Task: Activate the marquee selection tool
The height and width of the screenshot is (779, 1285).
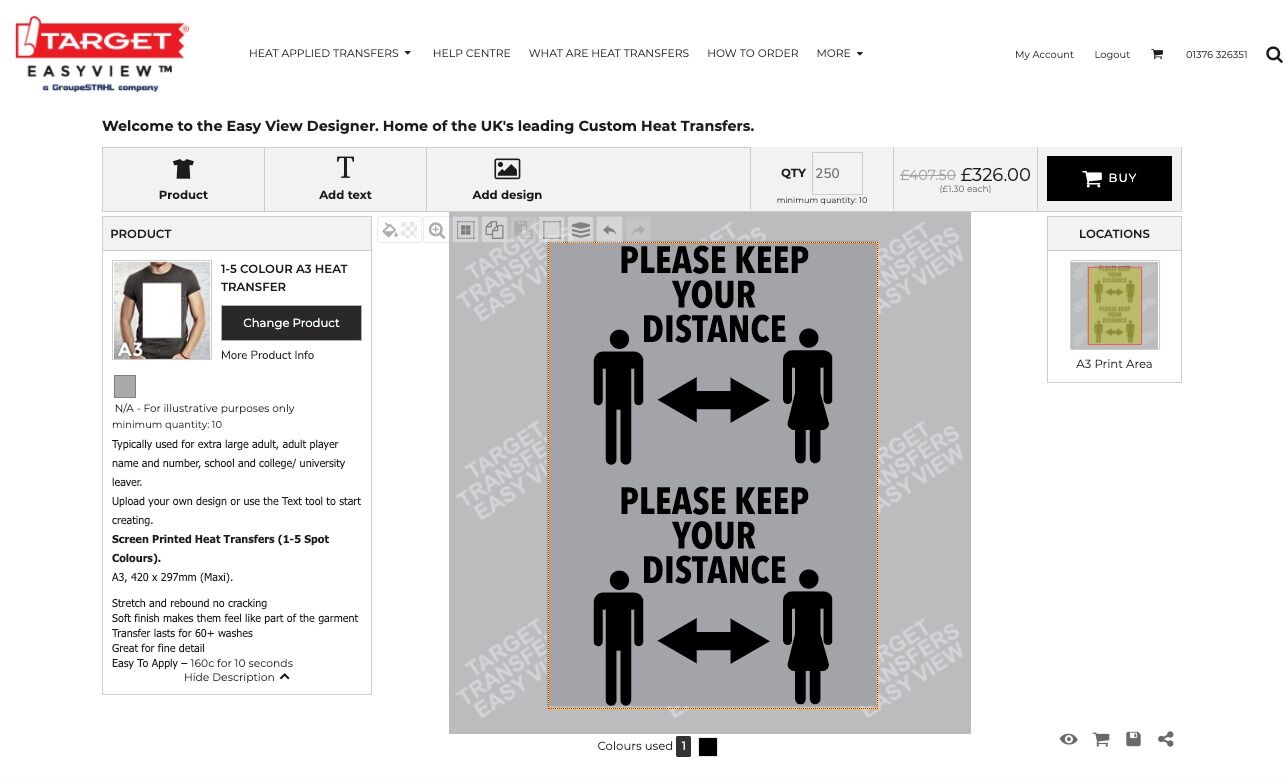Action: coord(551,229)
